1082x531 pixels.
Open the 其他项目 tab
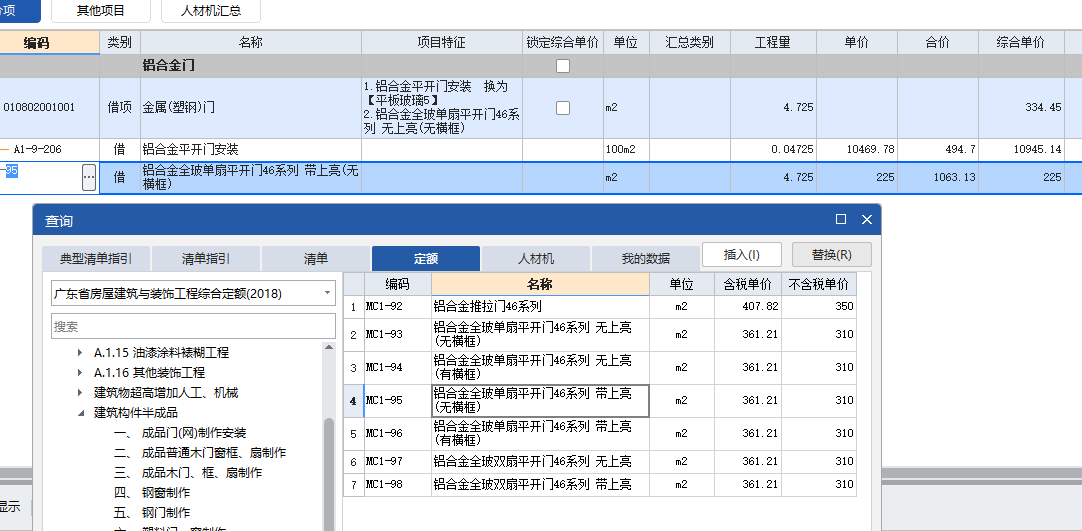101,11
